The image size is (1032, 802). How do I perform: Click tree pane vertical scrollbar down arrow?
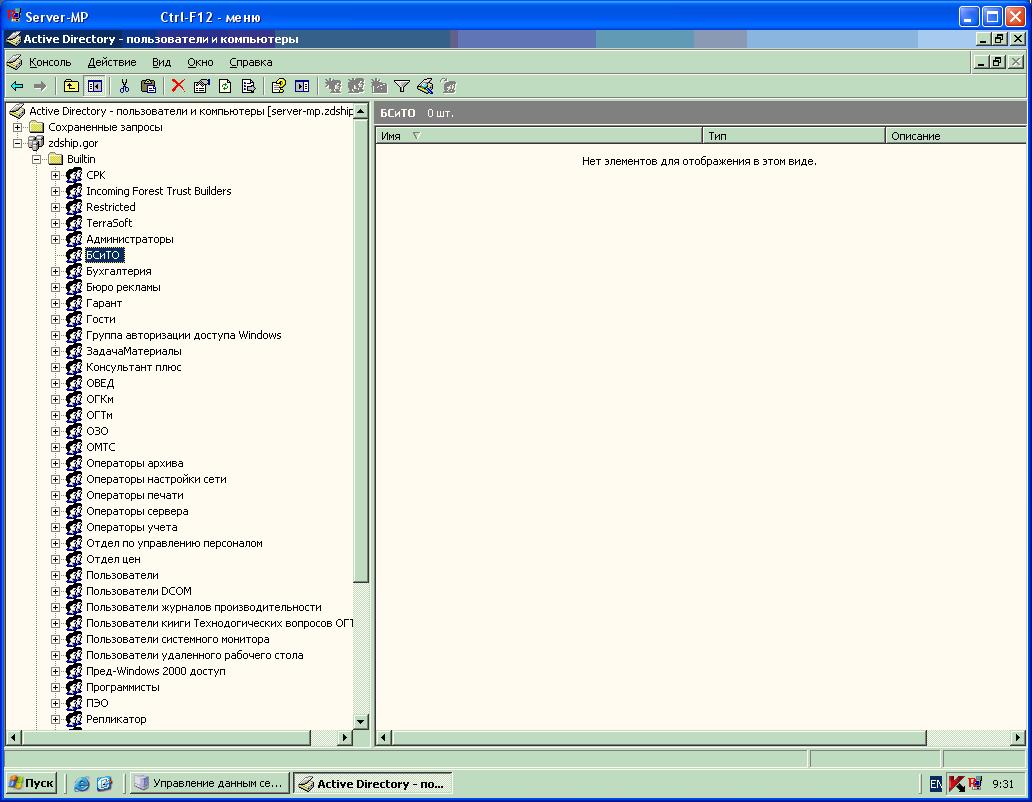point(361,722)
